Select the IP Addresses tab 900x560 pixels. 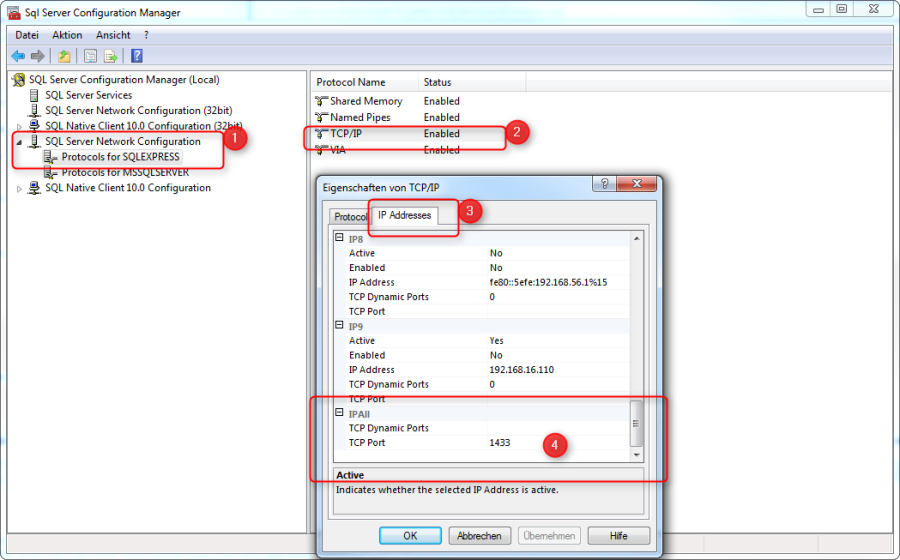(x=405, y=215)
